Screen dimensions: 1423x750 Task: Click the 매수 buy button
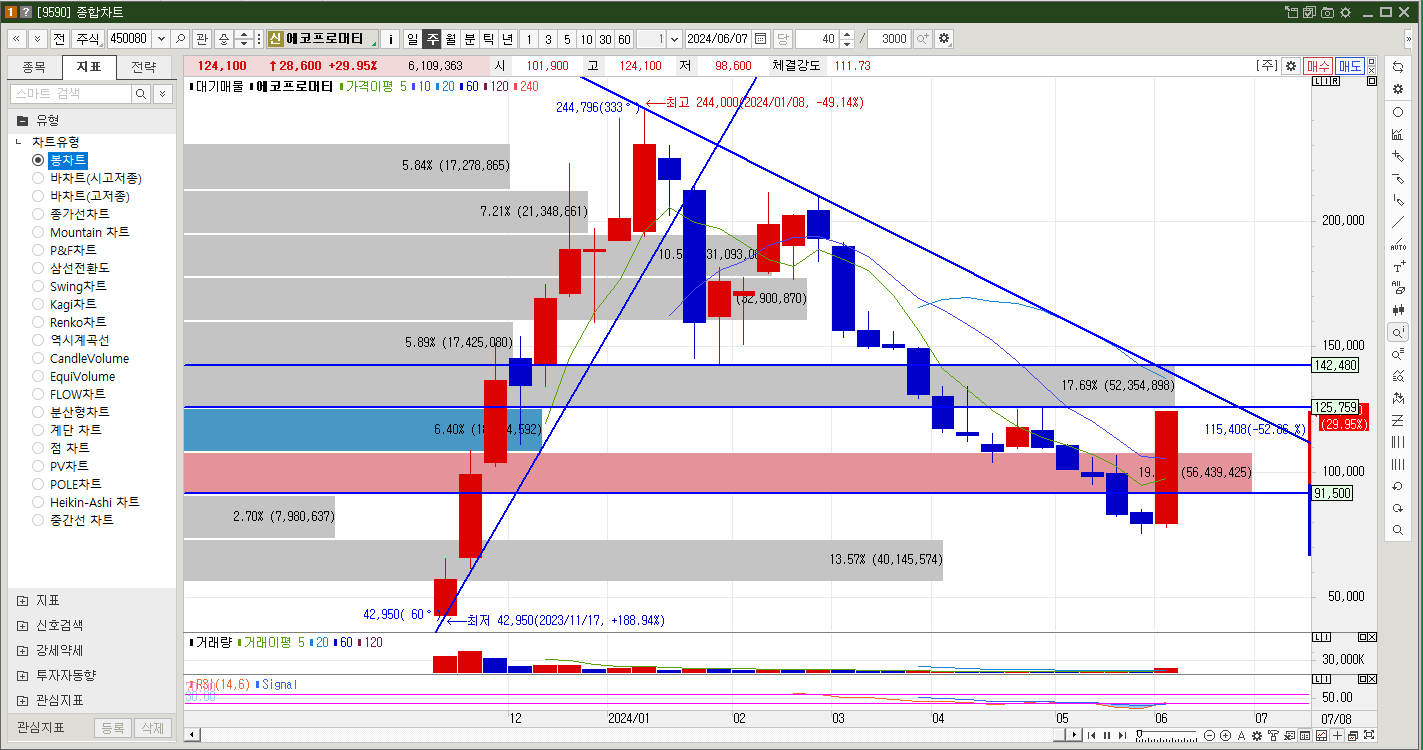1318,66
